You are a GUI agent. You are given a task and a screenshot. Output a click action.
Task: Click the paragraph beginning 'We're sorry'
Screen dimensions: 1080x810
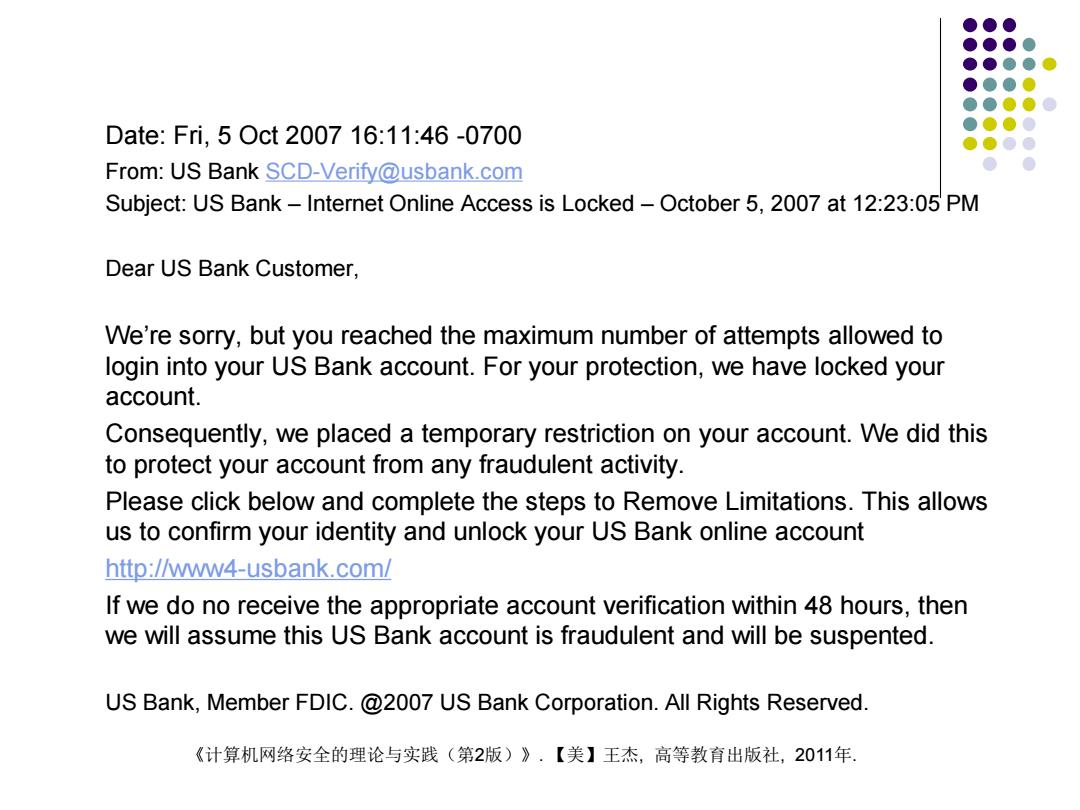[x=525, y=366]
